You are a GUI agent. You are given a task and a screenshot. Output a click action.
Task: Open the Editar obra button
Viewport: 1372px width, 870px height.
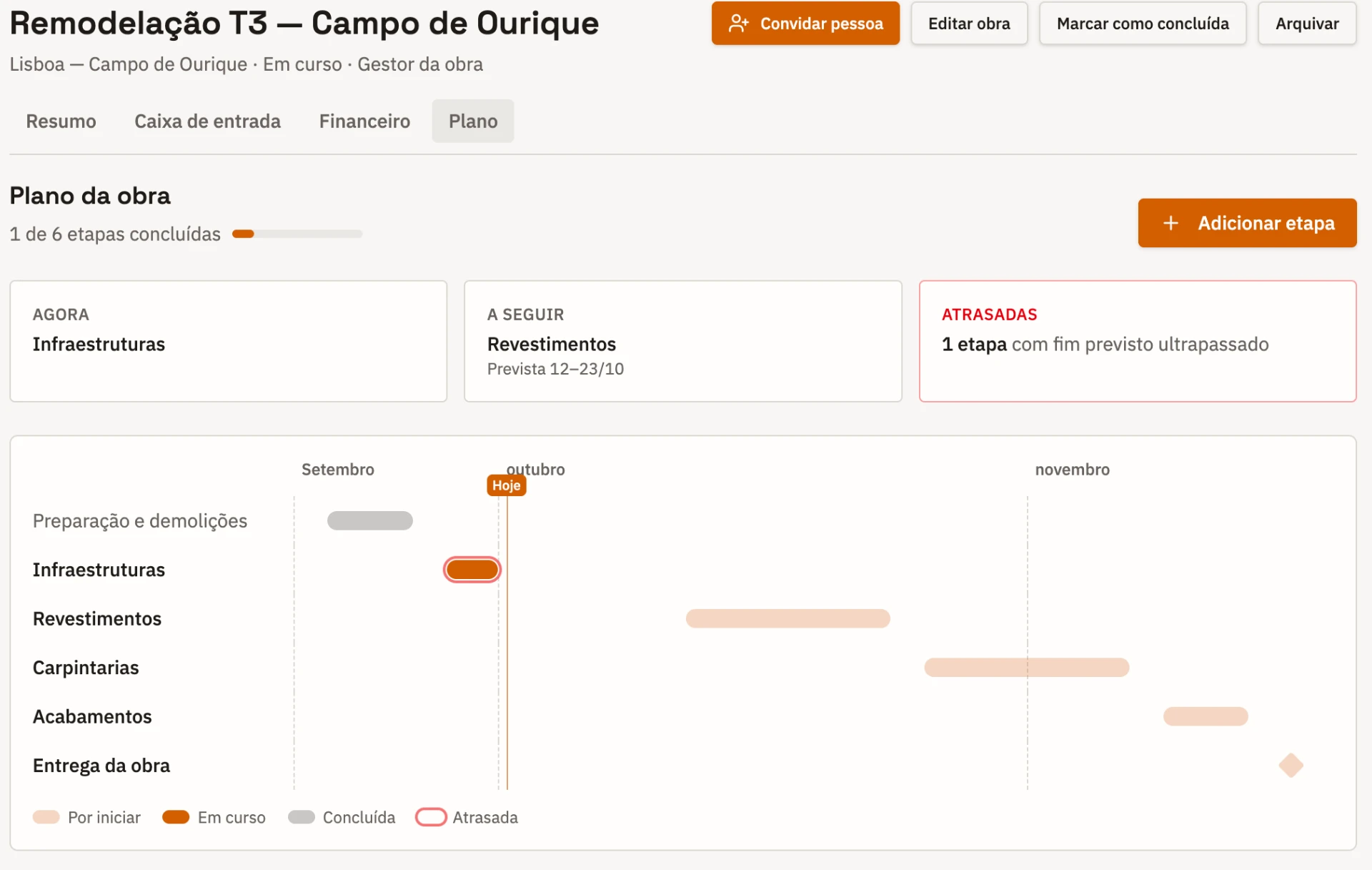click(x=969, y=24)
